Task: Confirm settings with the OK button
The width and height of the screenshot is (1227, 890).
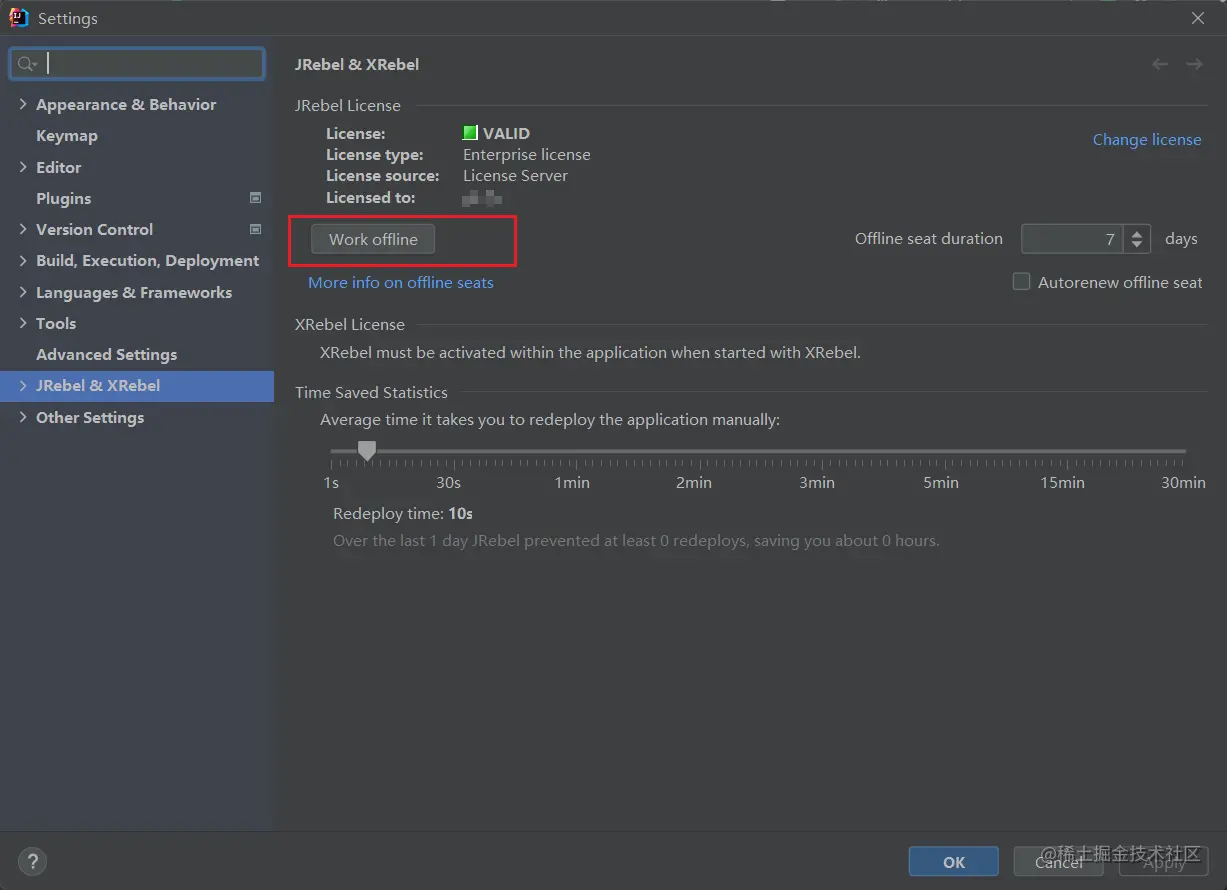Action: point(954,861)
